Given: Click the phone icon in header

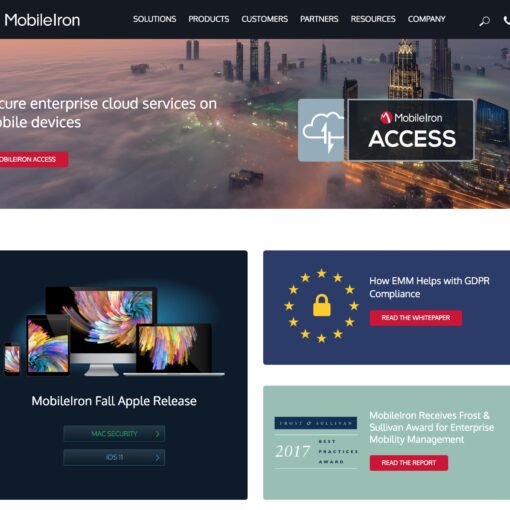Looking at the screenshot, I should click(x=507, y=20).
